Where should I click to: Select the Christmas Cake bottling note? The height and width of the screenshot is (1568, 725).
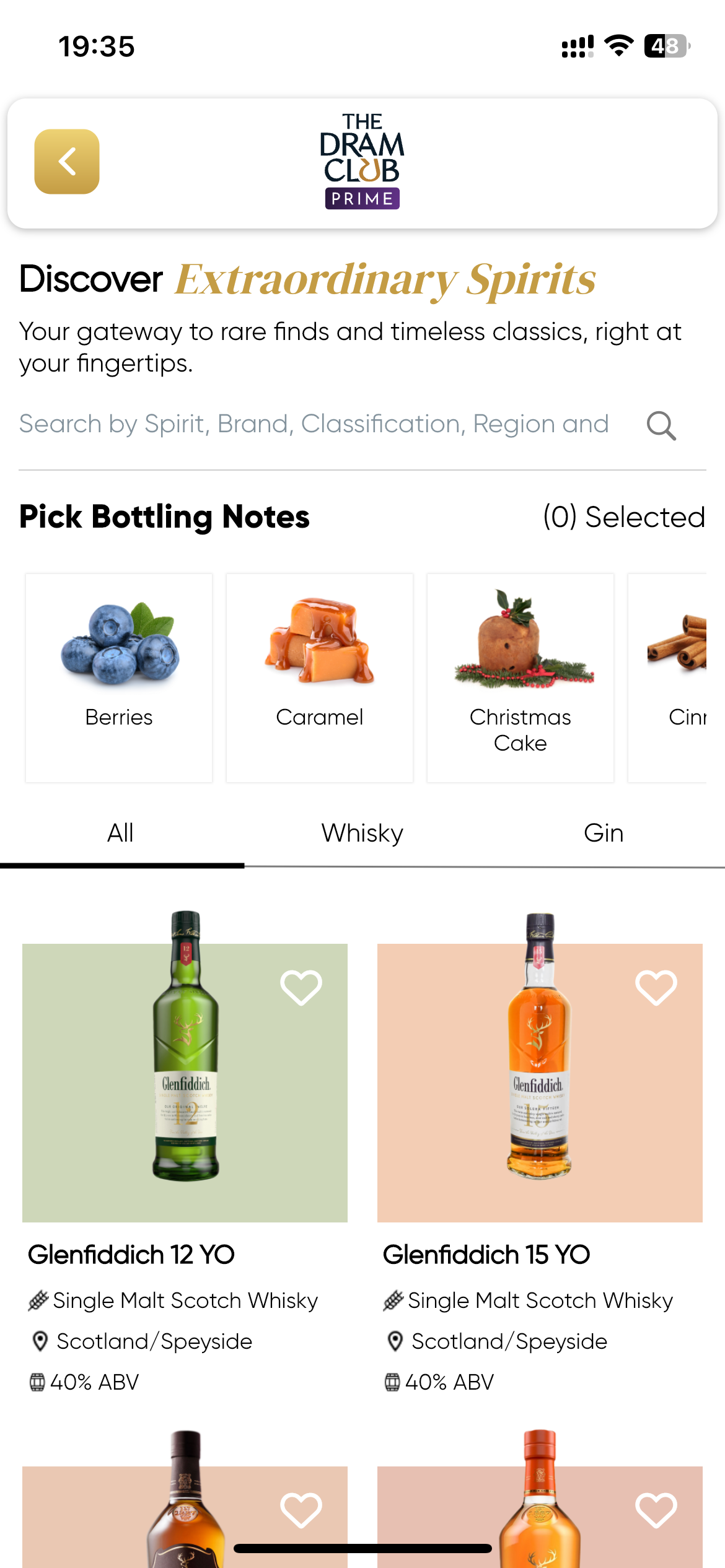coord(521,678)
